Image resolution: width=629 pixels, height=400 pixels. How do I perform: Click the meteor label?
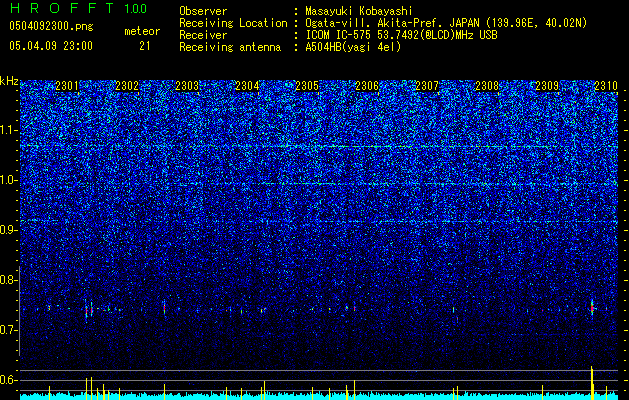tap(142, 31)
